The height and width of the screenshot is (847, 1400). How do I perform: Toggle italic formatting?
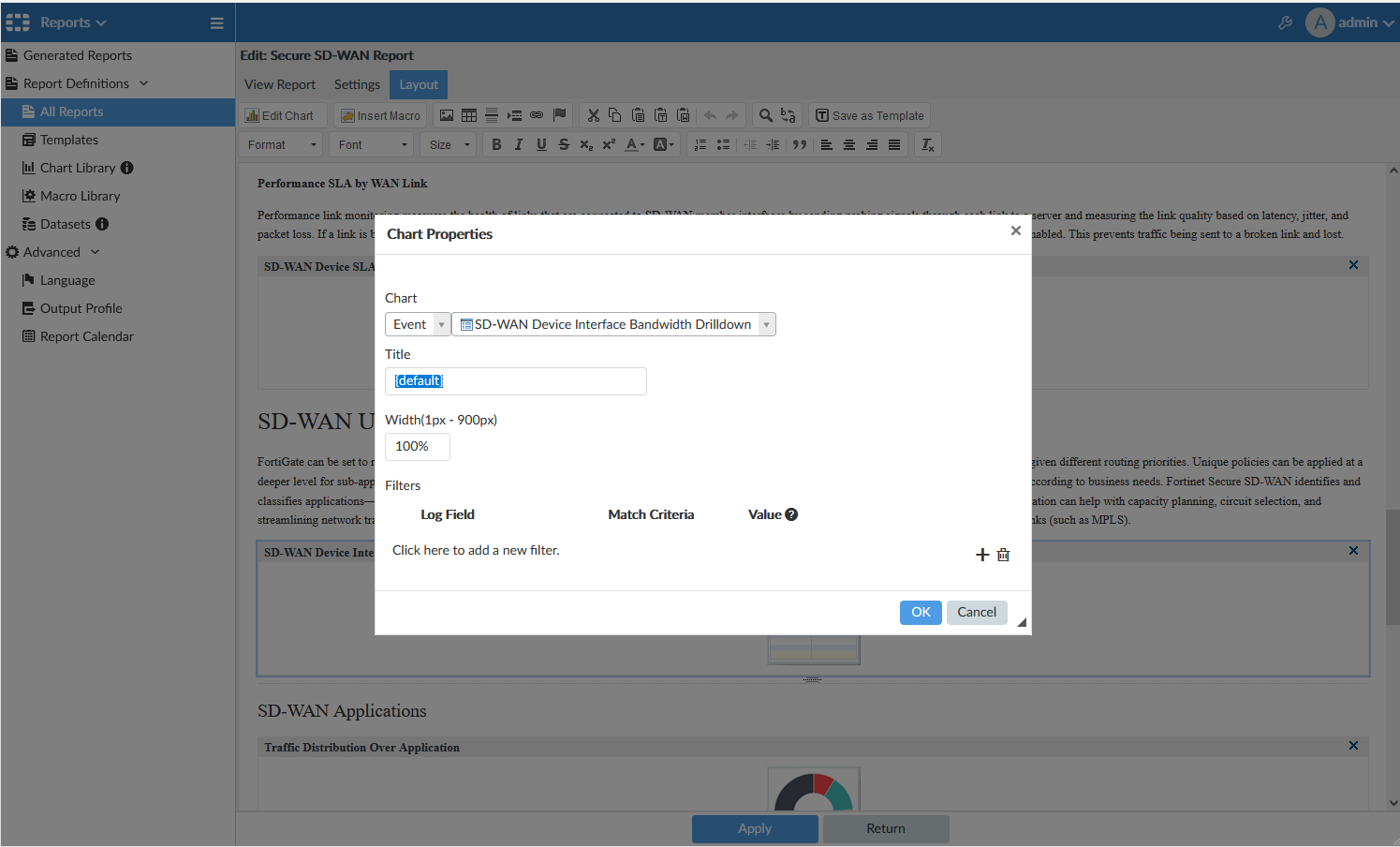(x=519, y=144)
